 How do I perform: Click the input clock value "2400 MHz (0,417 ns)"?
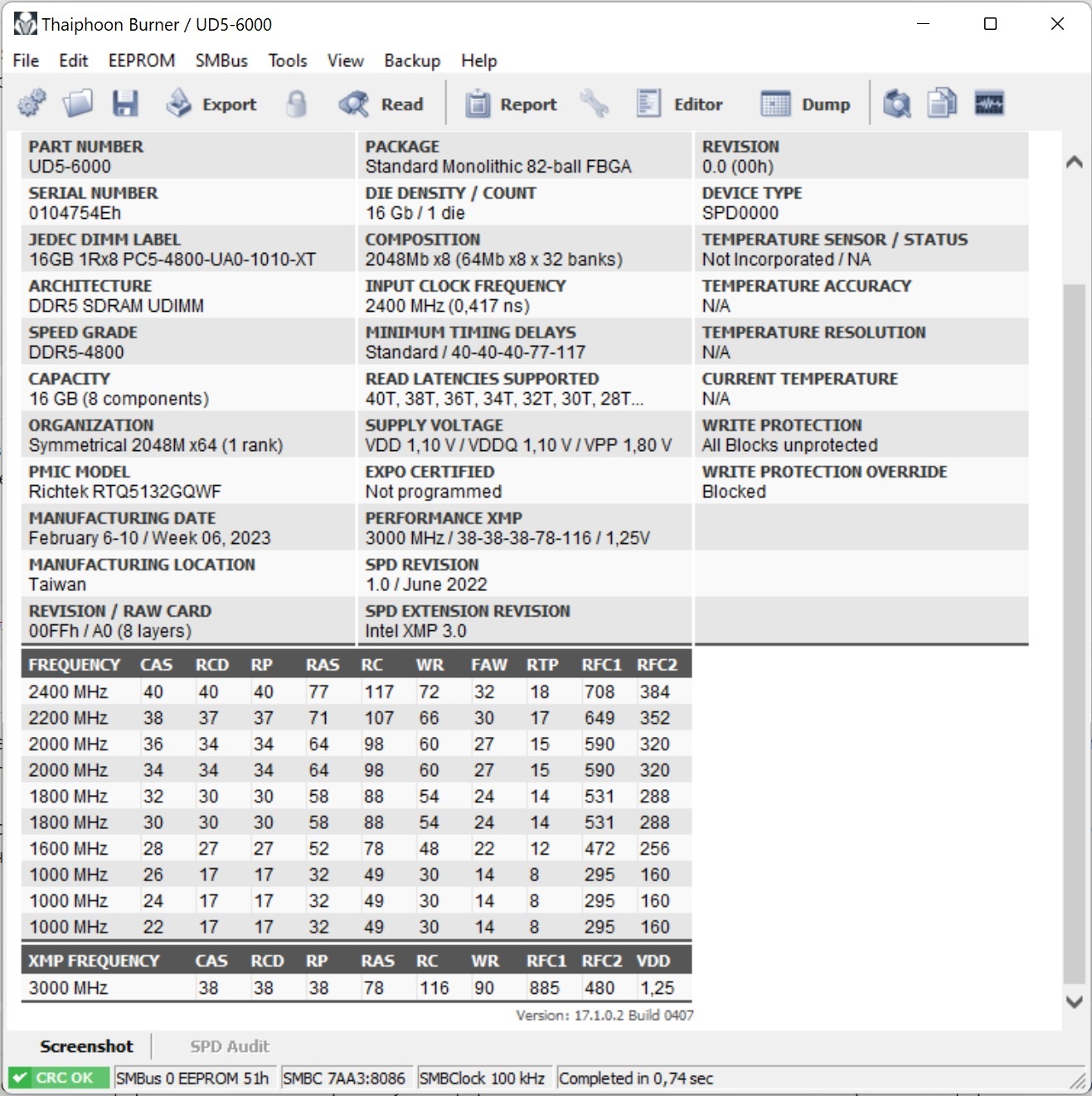coord(448,306)
